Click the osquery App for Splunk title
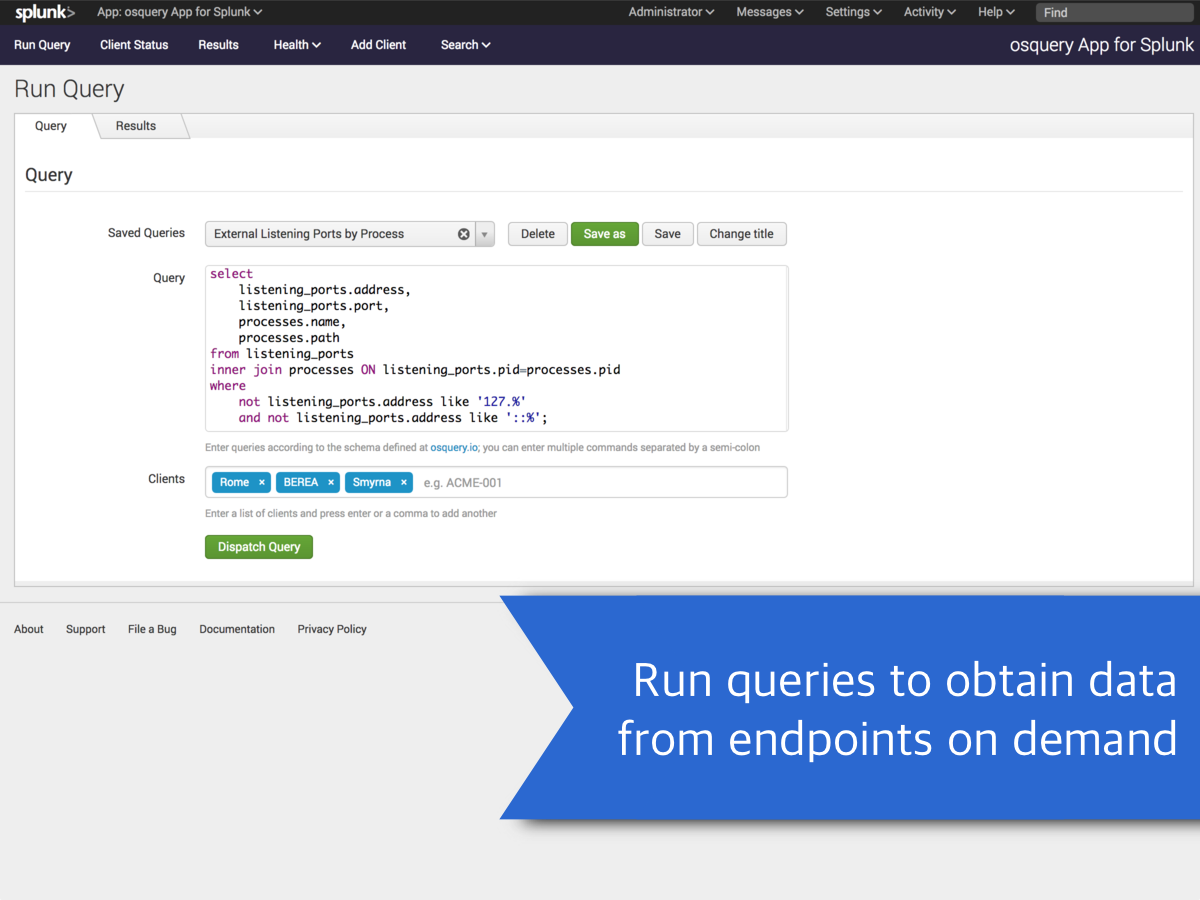Image resolution: width=1200 pixels, height=900 pixels. (x=1102, y=45)
